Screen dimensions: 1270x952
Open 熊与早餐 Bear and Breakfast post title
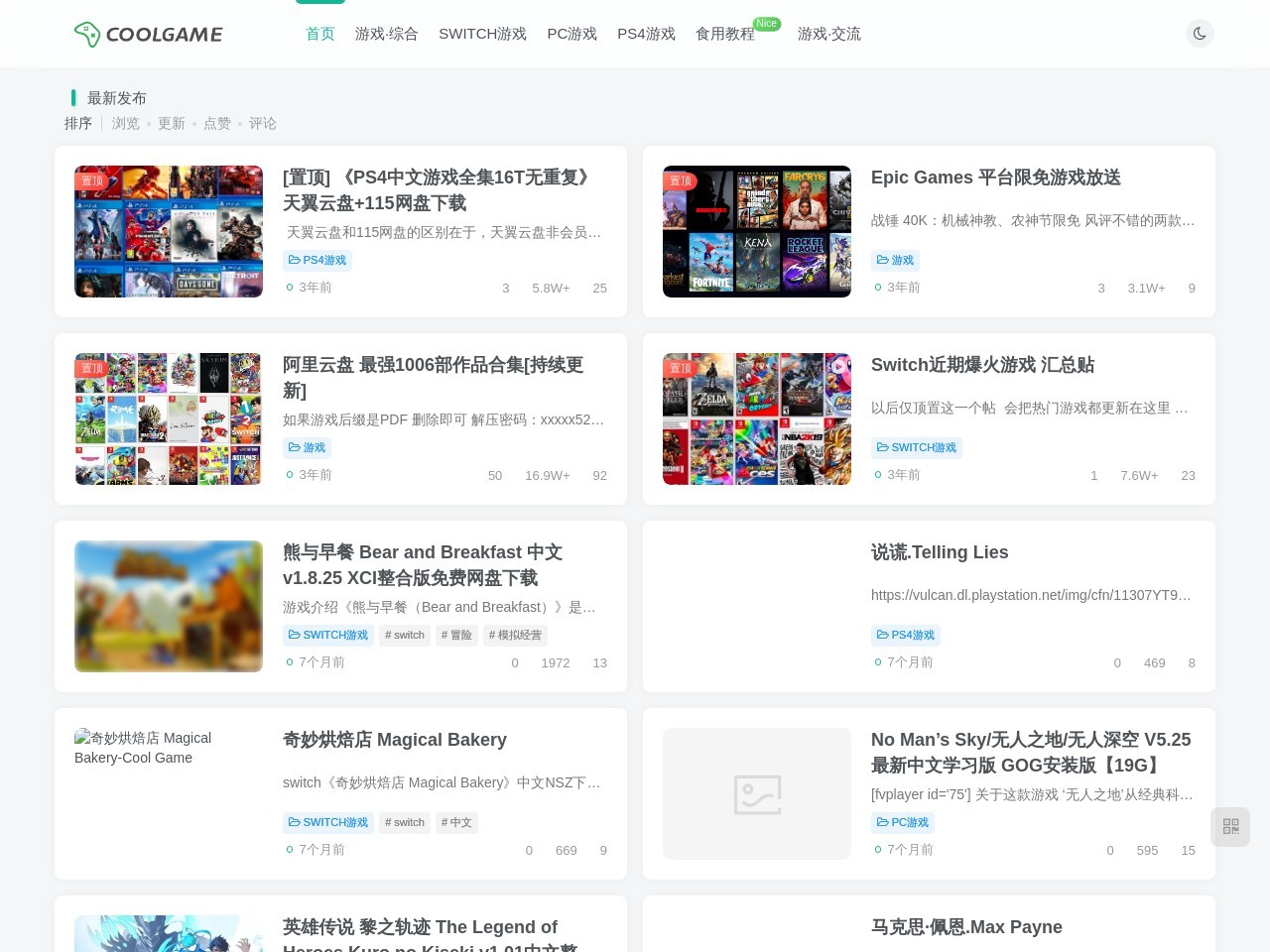click(x=423, y=564)
